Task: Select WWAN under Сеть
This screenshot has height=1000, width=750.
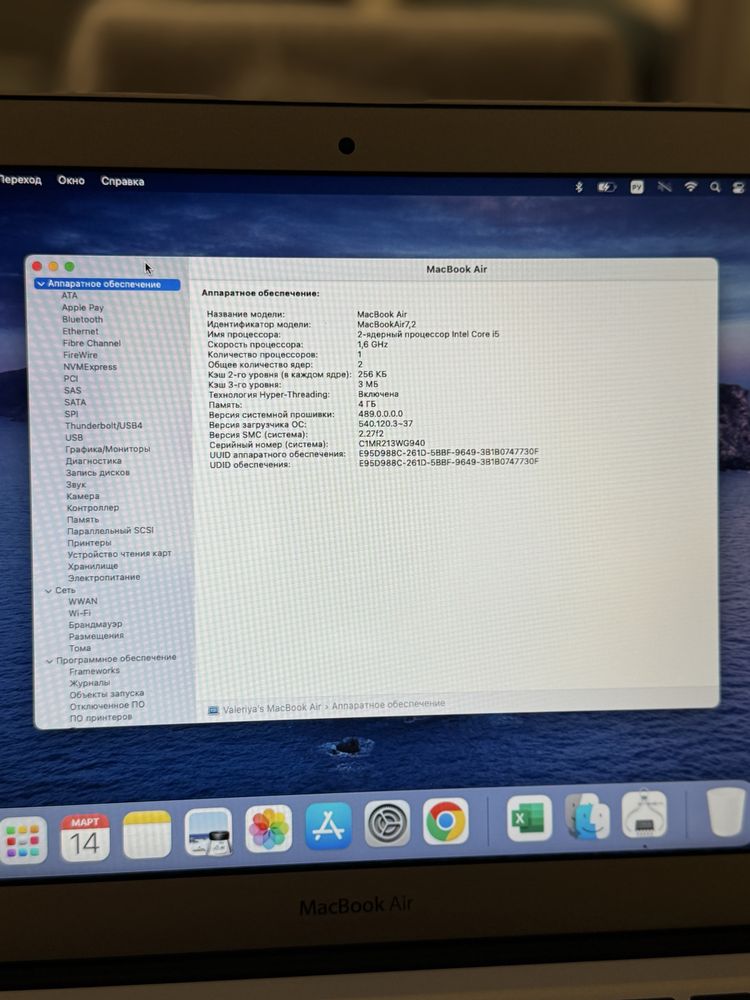Action: pos(84,601)
